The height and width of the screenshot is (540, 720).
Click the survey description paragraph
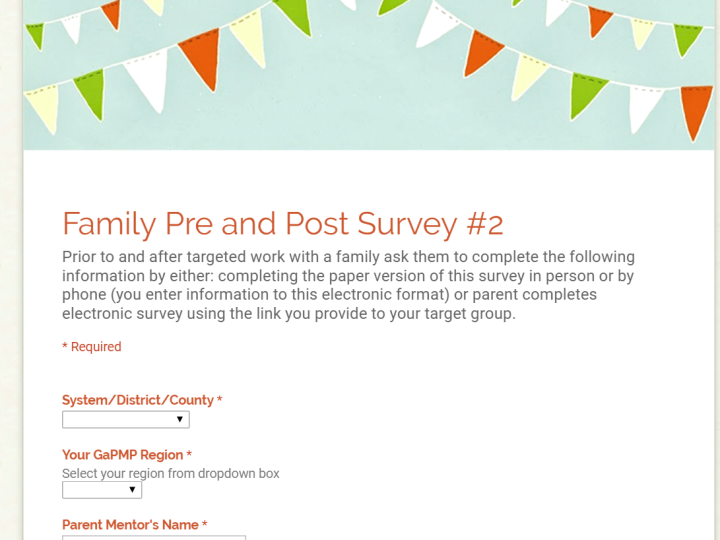point(349,285)
